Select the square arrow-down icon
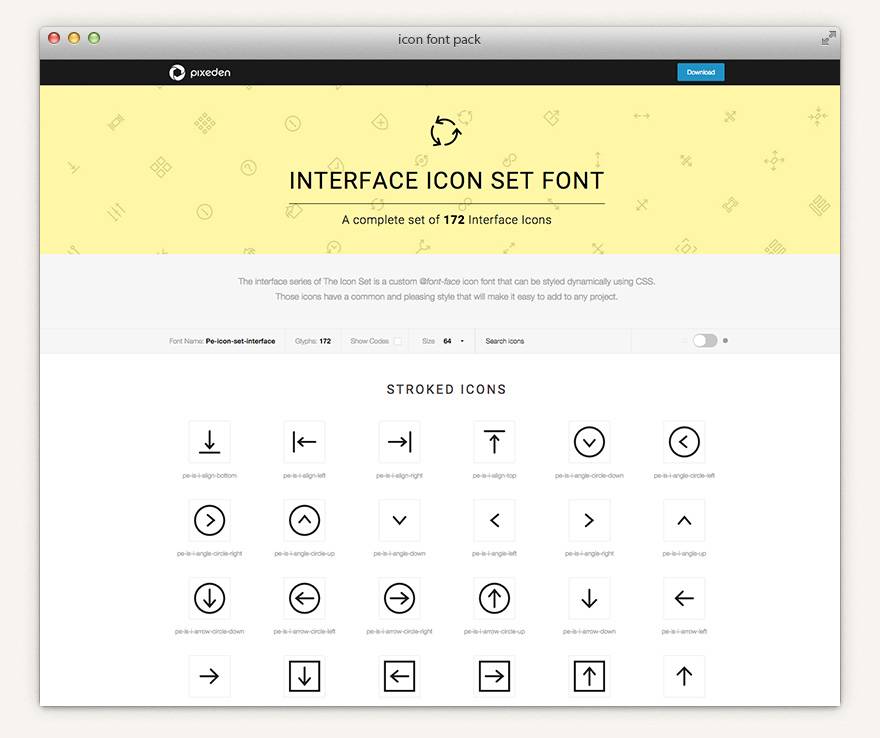Screen dimensions: 880x738 coord(304,676)
